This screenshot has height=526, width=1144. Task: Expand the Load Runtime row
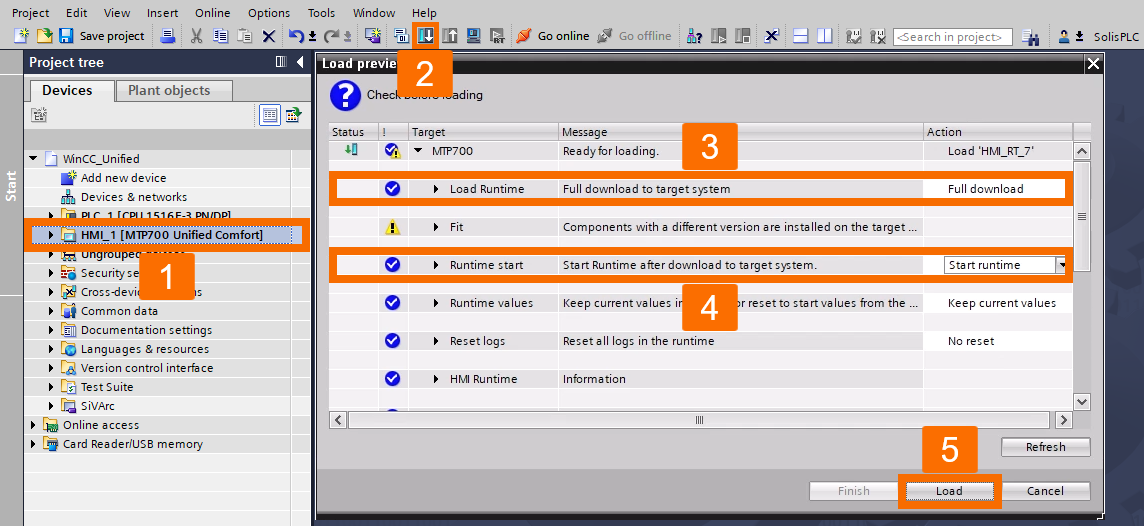tap(436, 189)
